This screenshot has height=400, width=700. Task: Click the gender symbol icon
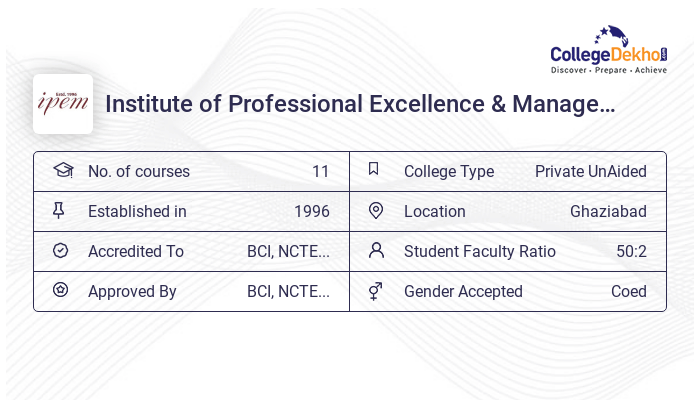point(375,291)
